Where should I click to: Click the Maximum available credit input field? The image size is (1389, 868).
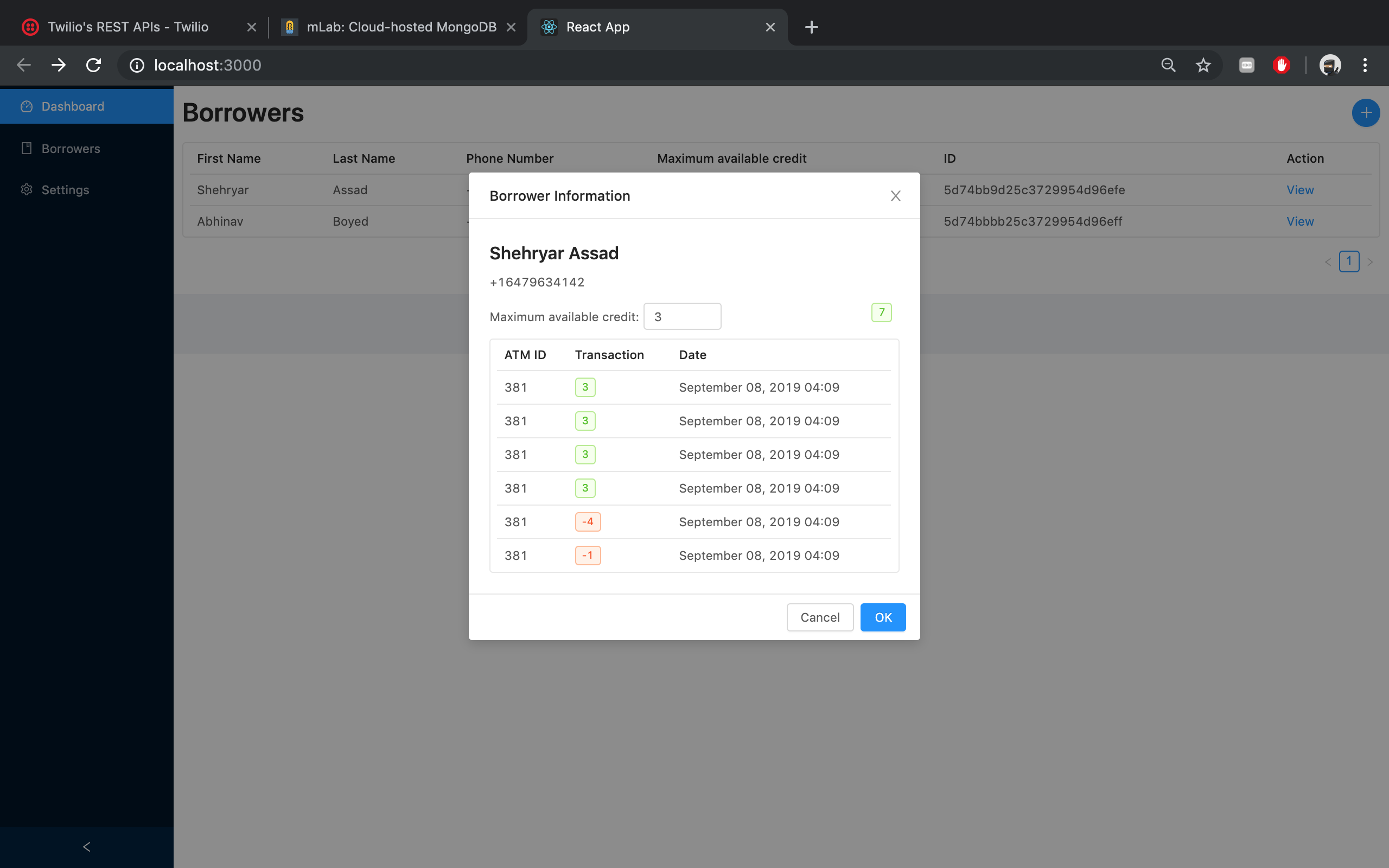coord(682,317)
